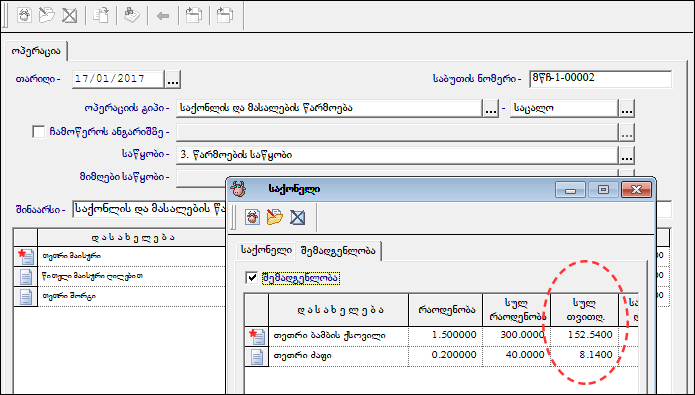This screenshot has height=395, width=695.
Task: Click the document icon of row თეთრი შორტი
Action: click(x=26, y=296)
